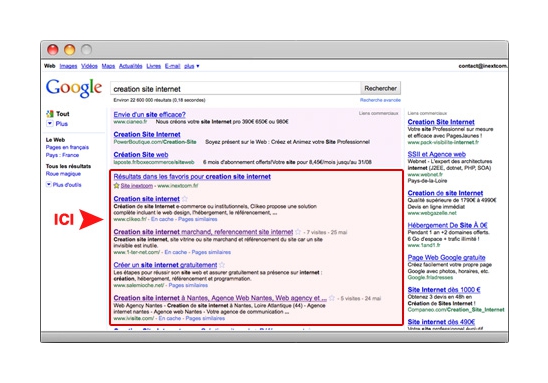
Task: Filter by Pages en français
Action: [67, 147]
